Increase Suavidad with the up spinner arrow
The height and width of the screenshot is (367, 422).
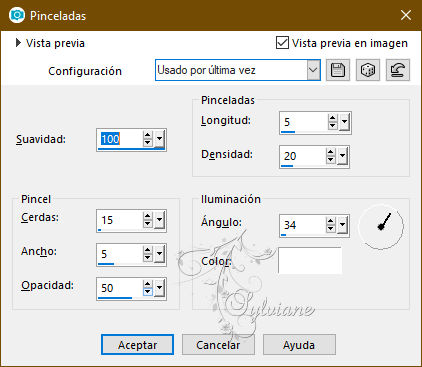pos(148,135)
